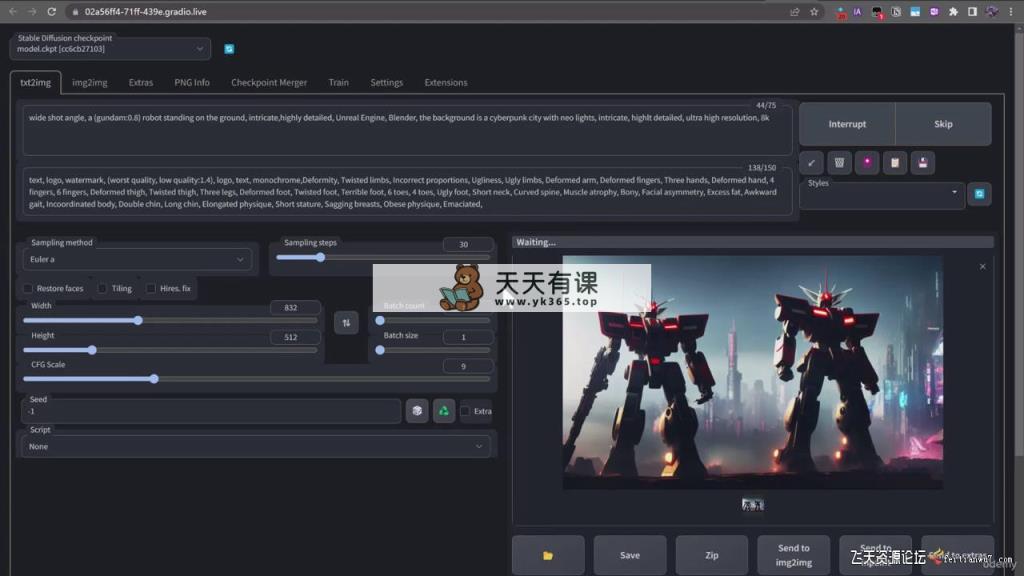Viewport: 1024px width, 576px height.
Task: Open the Train tab
Action: (x=338, y=82)
